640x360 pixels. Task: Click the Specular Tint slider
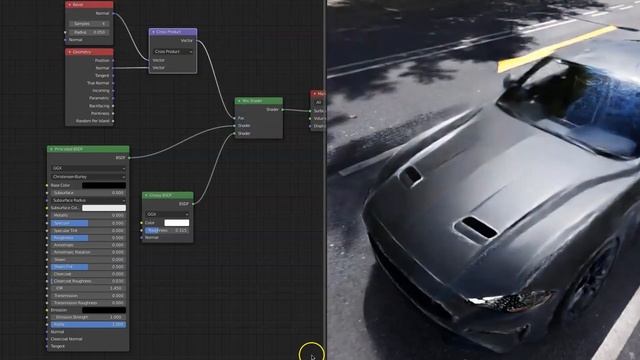88,231
